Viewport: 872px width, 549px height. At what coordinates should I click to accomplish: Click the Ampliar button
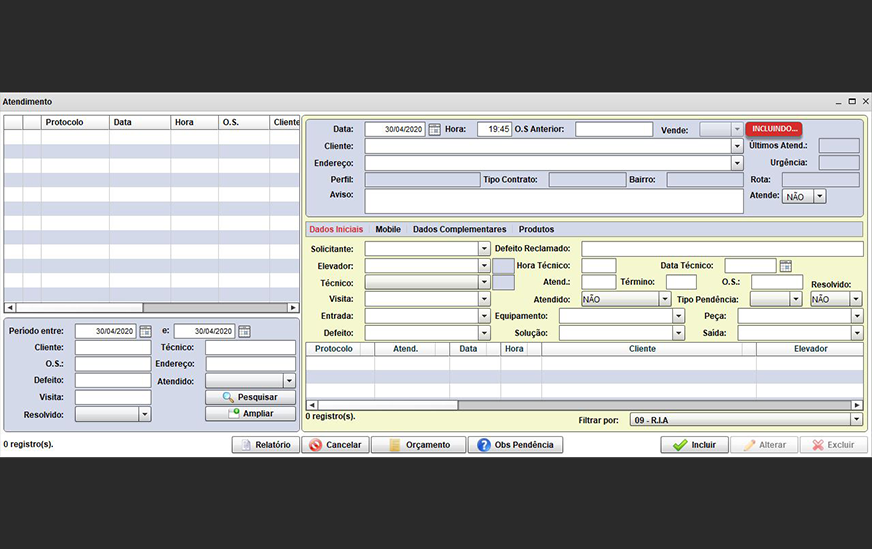point(250,414)
